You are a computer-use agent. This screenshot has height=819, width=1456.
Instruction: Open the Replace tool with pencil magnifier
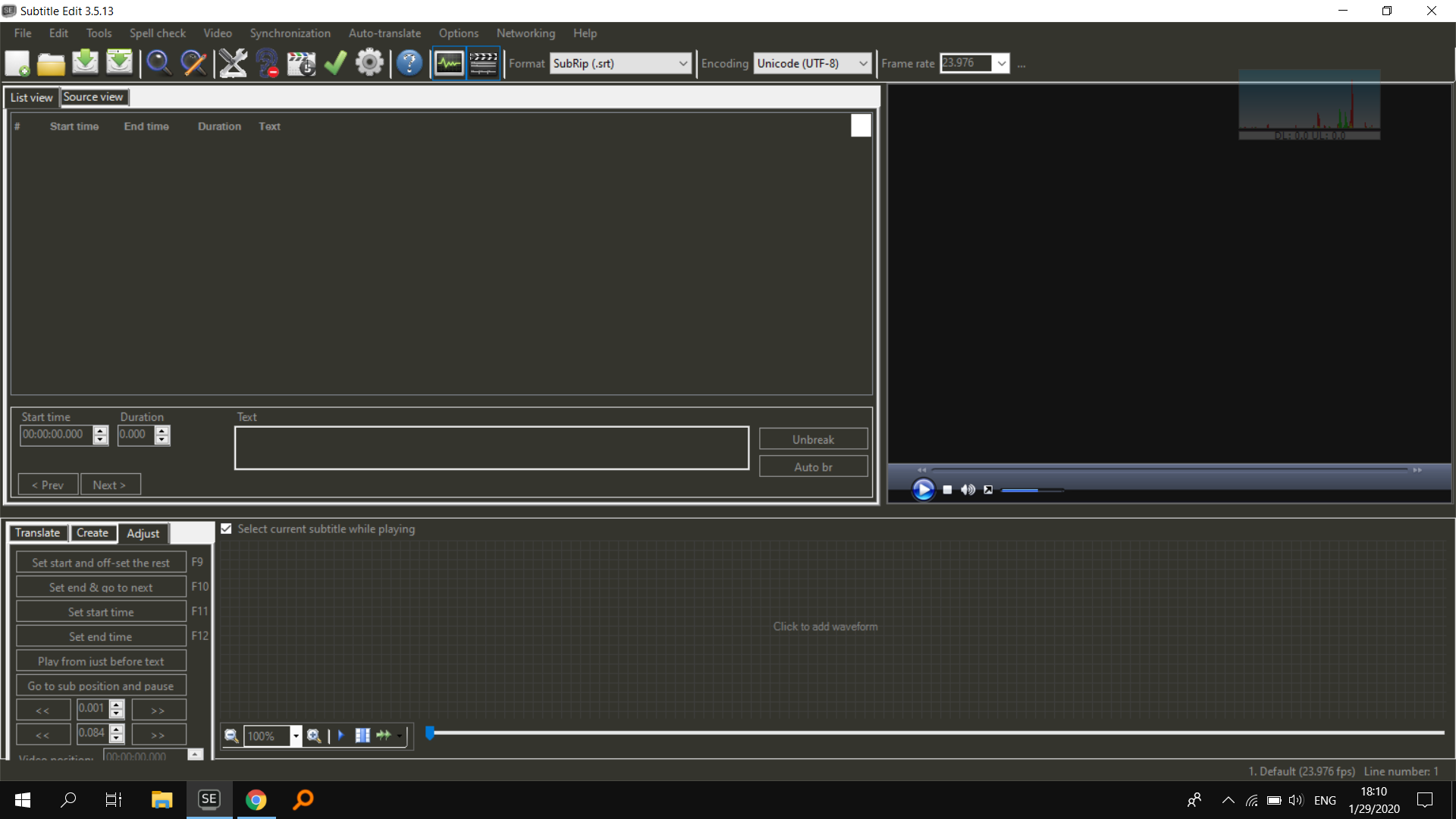pos(193,63)
